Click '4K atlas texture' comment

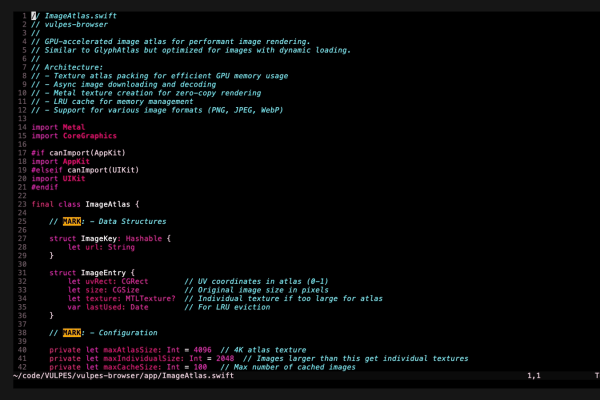263,350
